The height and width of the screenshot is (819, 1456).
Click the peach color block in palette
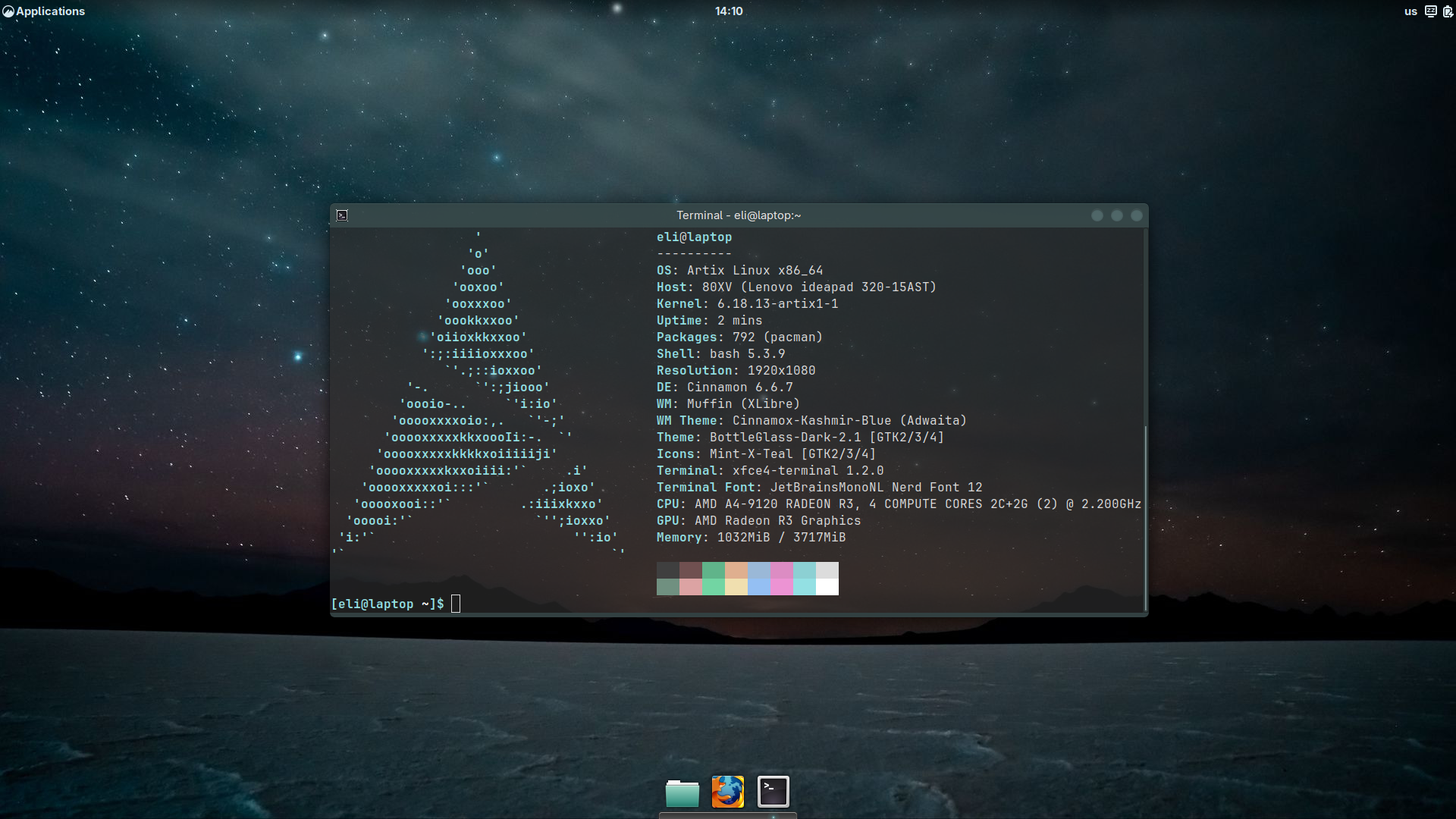(736, 570)
